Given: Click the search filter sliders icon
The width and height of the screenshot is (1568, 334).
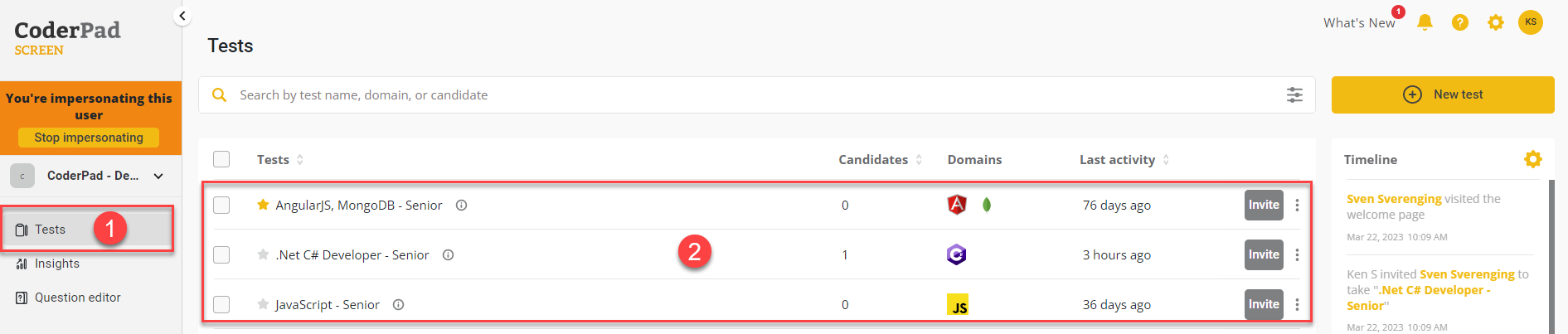Looking at the screenshot, I should click(x=1294, y=95).
